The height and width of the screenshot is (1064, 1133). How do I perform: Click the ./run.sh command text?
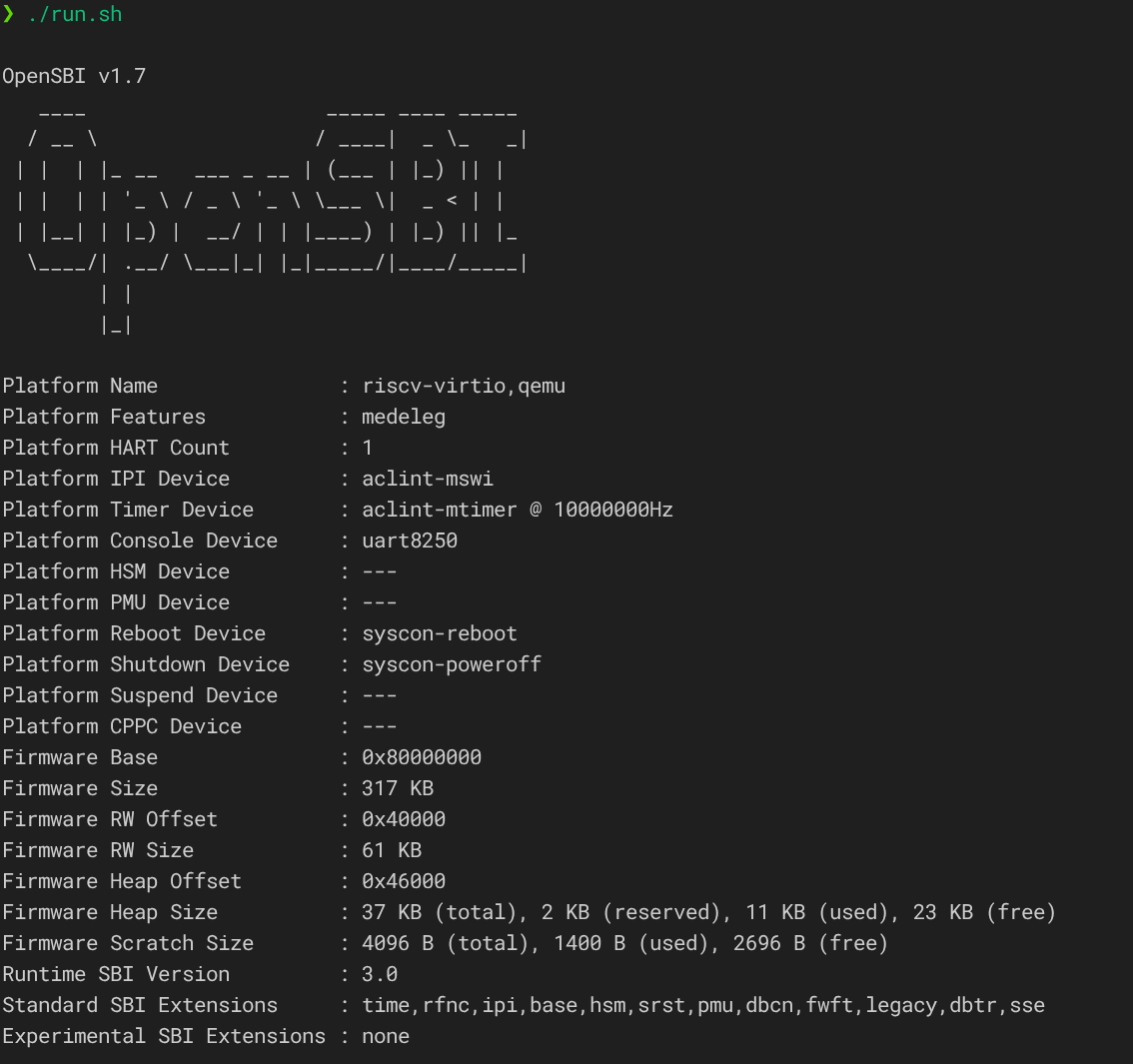pyautogui.click(x=75, y=15)
